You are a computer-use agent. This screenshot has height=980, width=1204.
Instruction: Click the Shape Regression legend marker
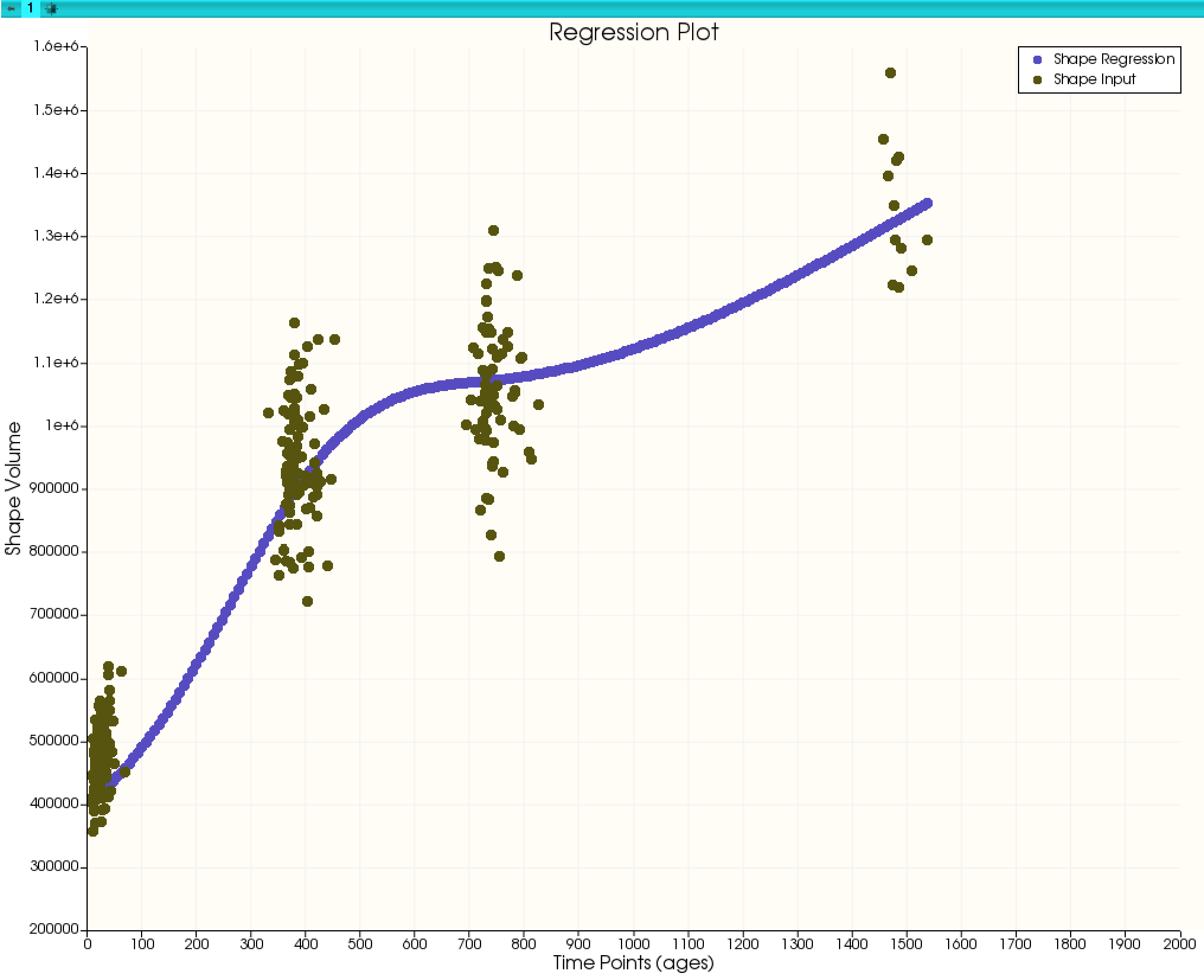click(x=1037, y=60)
